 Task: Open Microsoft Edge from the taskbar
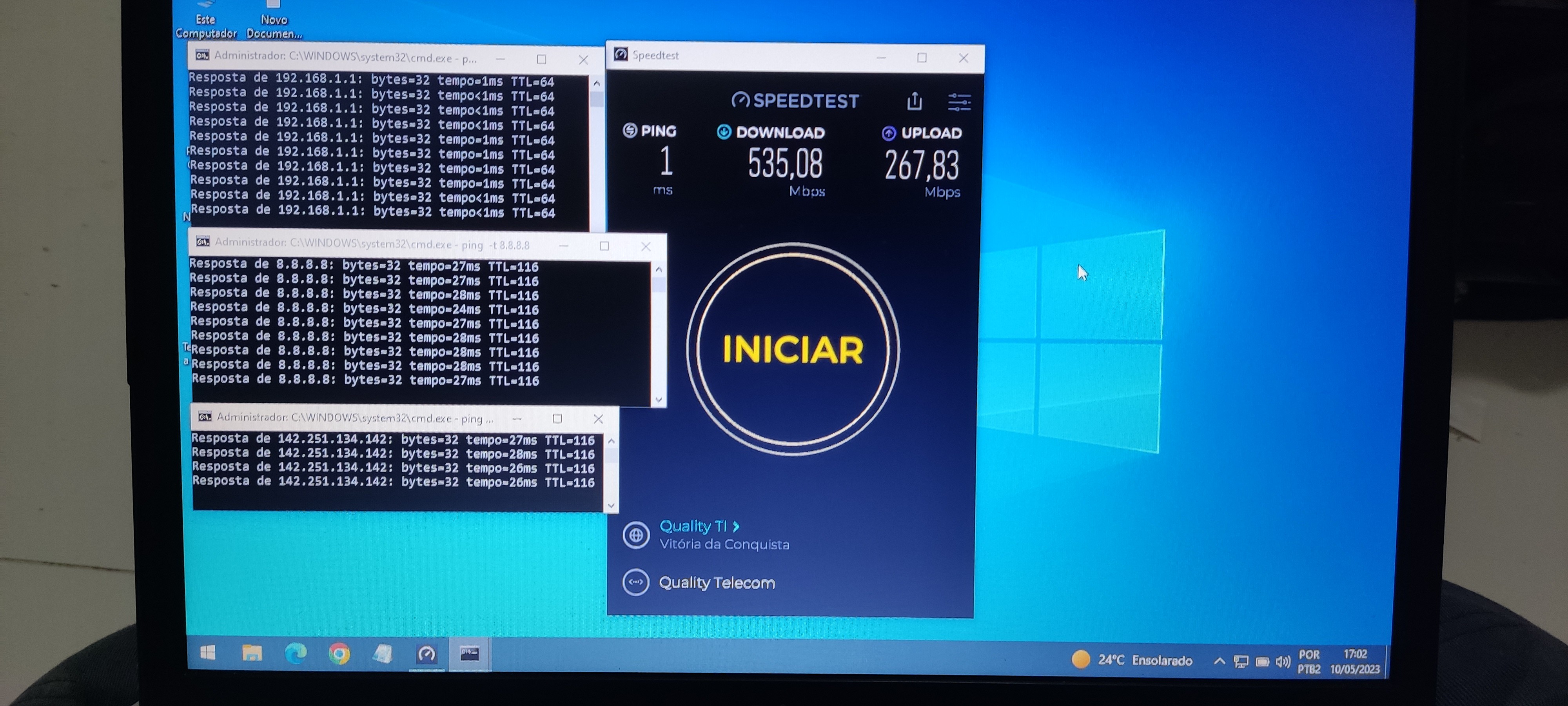(296, 653)
